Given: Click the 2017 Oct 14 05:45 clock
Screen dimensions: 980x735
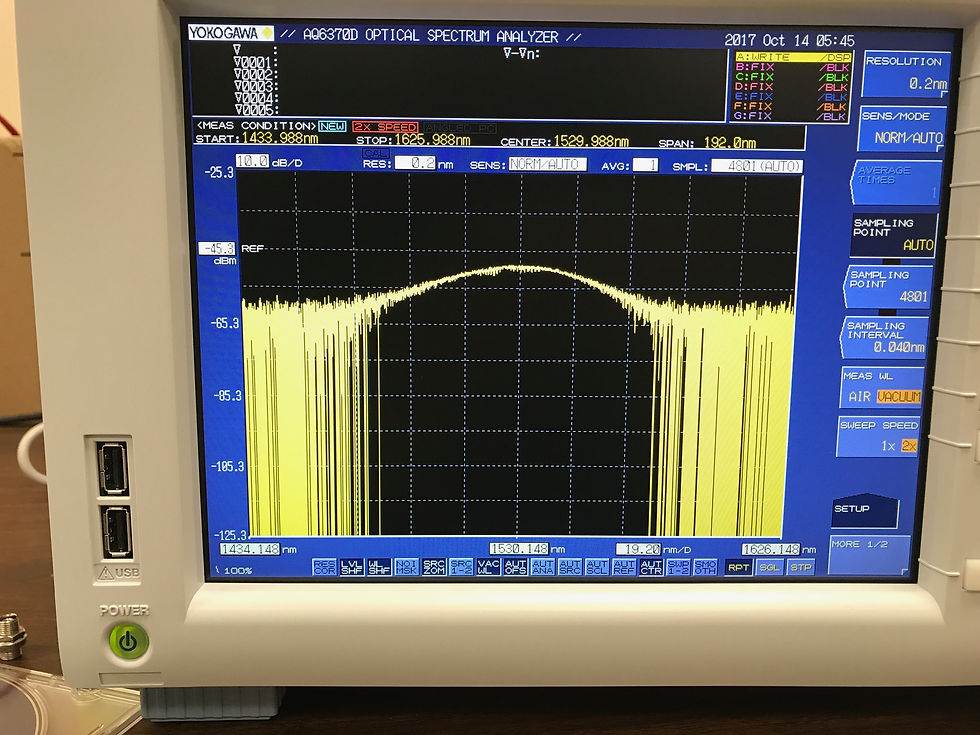Looking at the screenshot, I should (x=789, y=41).
